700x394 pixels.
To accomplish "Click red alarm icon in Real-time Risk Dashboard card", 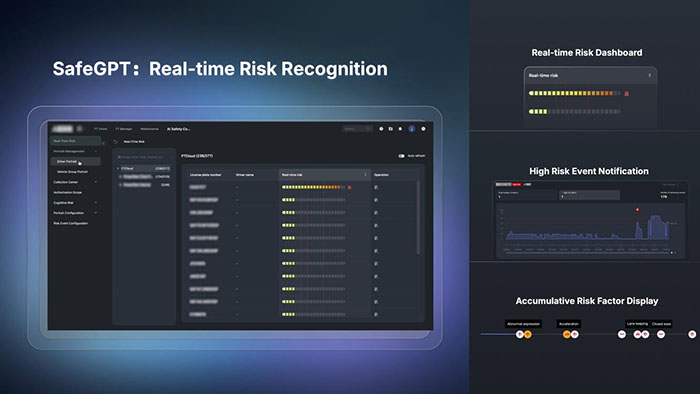I will pyautogui.click(x=626, y=94).
